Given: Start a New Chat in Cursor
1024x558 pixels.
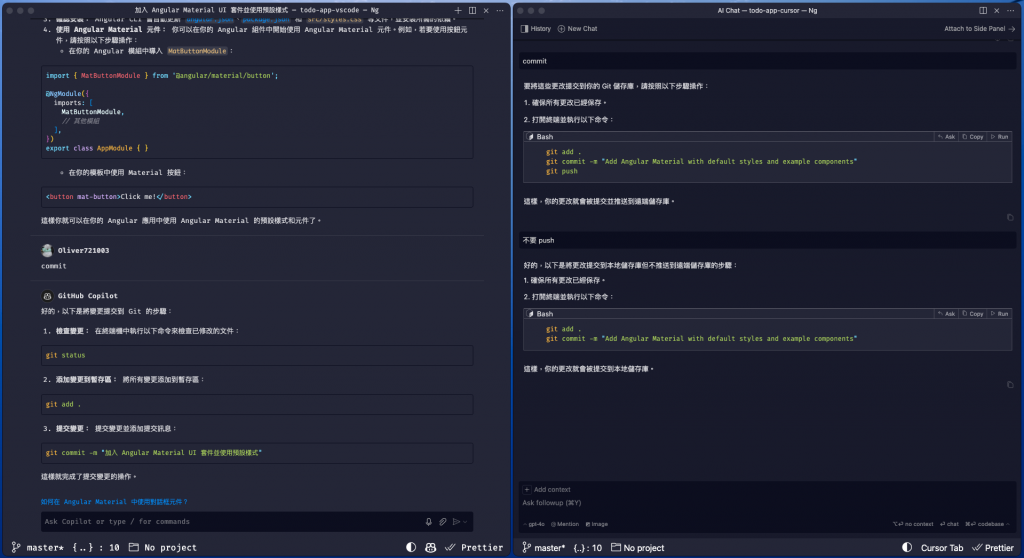Looking at the screenshot, I should click(577, 29).
